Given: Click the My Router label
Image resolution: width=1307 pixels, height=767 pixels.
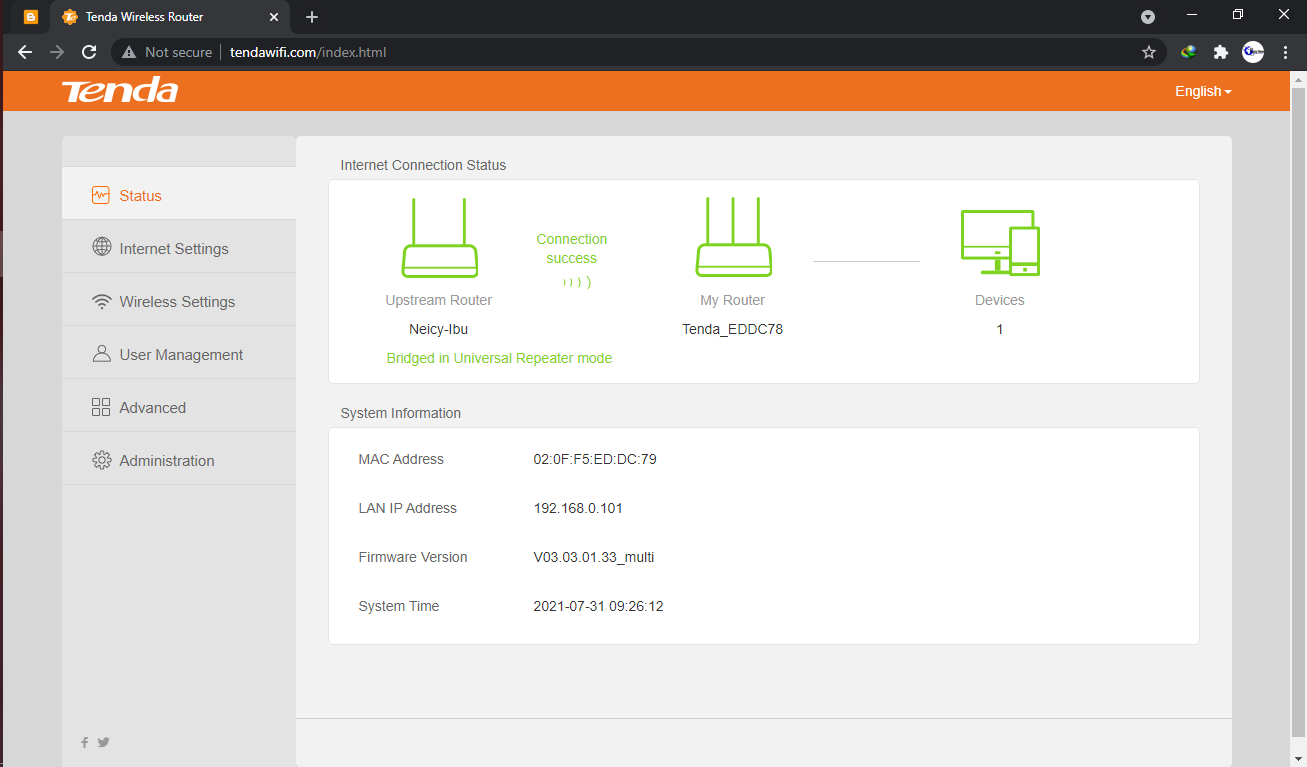Looking at the screenshot, I should [733, 300].
